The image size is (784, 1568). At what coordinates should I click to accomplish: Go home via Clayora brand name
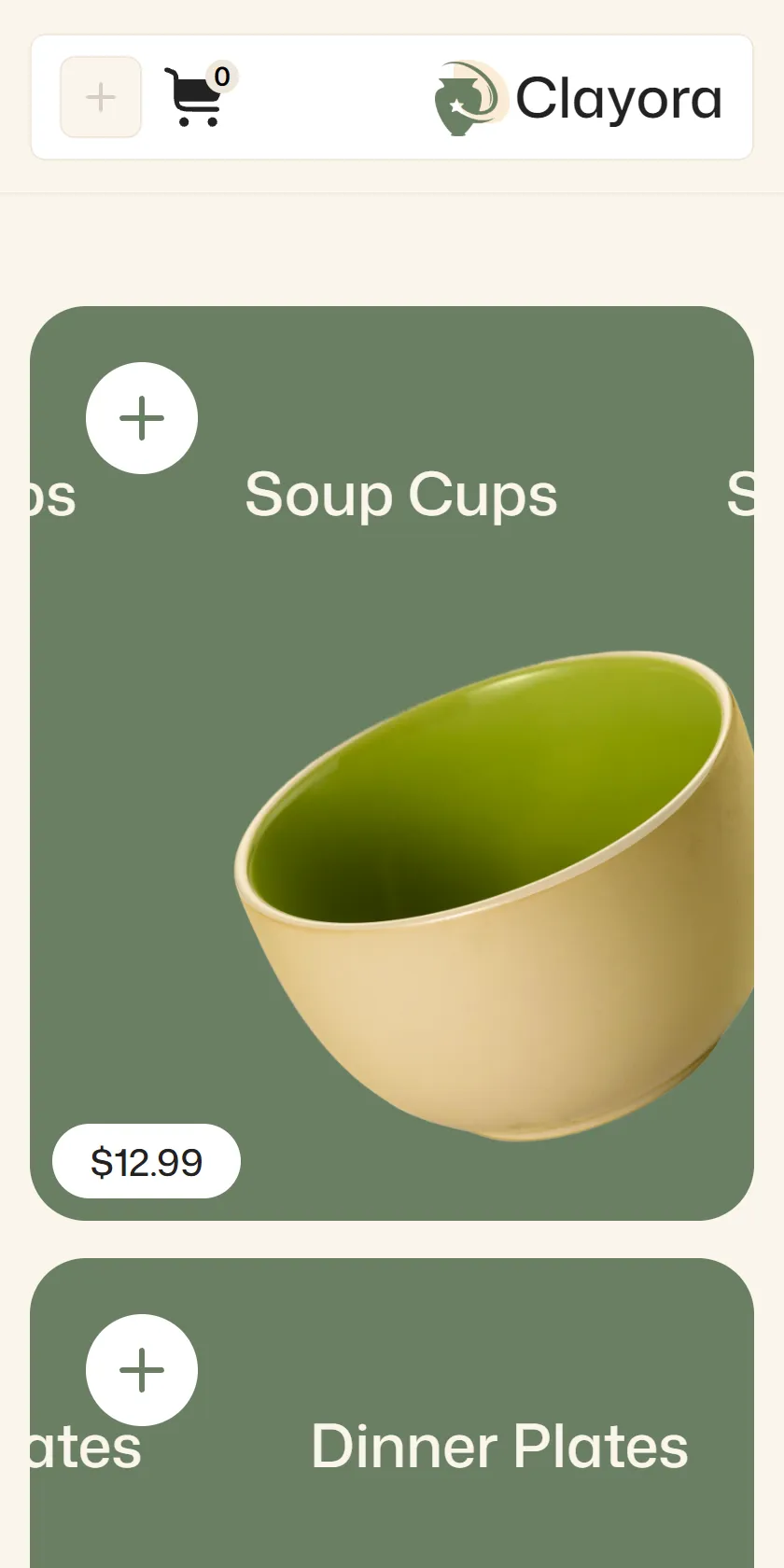(619, 99)
